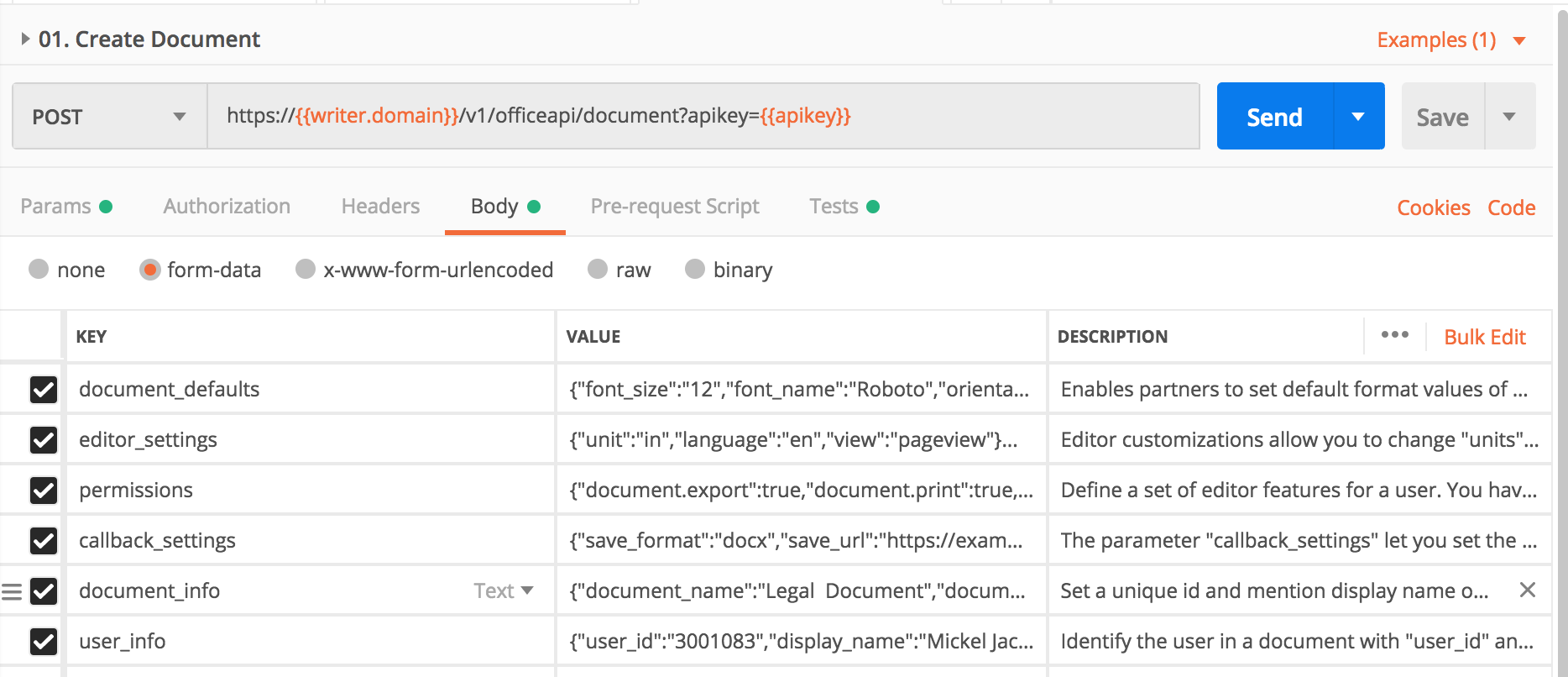This screenshot has height=677, width=1568.
Task: Expand the 01. Create Document title triangle
Action: [x=25, y=39]
